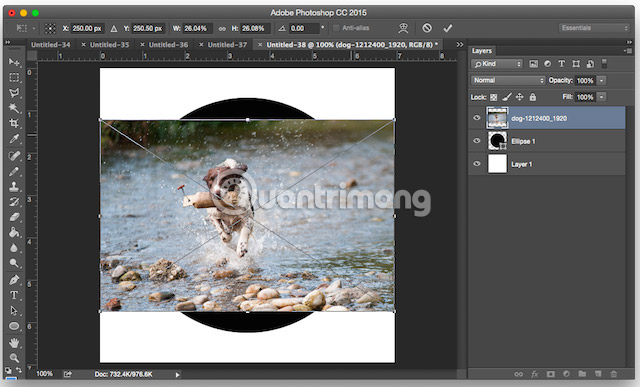Switch to Untitled-34 tab
This screenshot has width=640, height=387.
[51, 45]
